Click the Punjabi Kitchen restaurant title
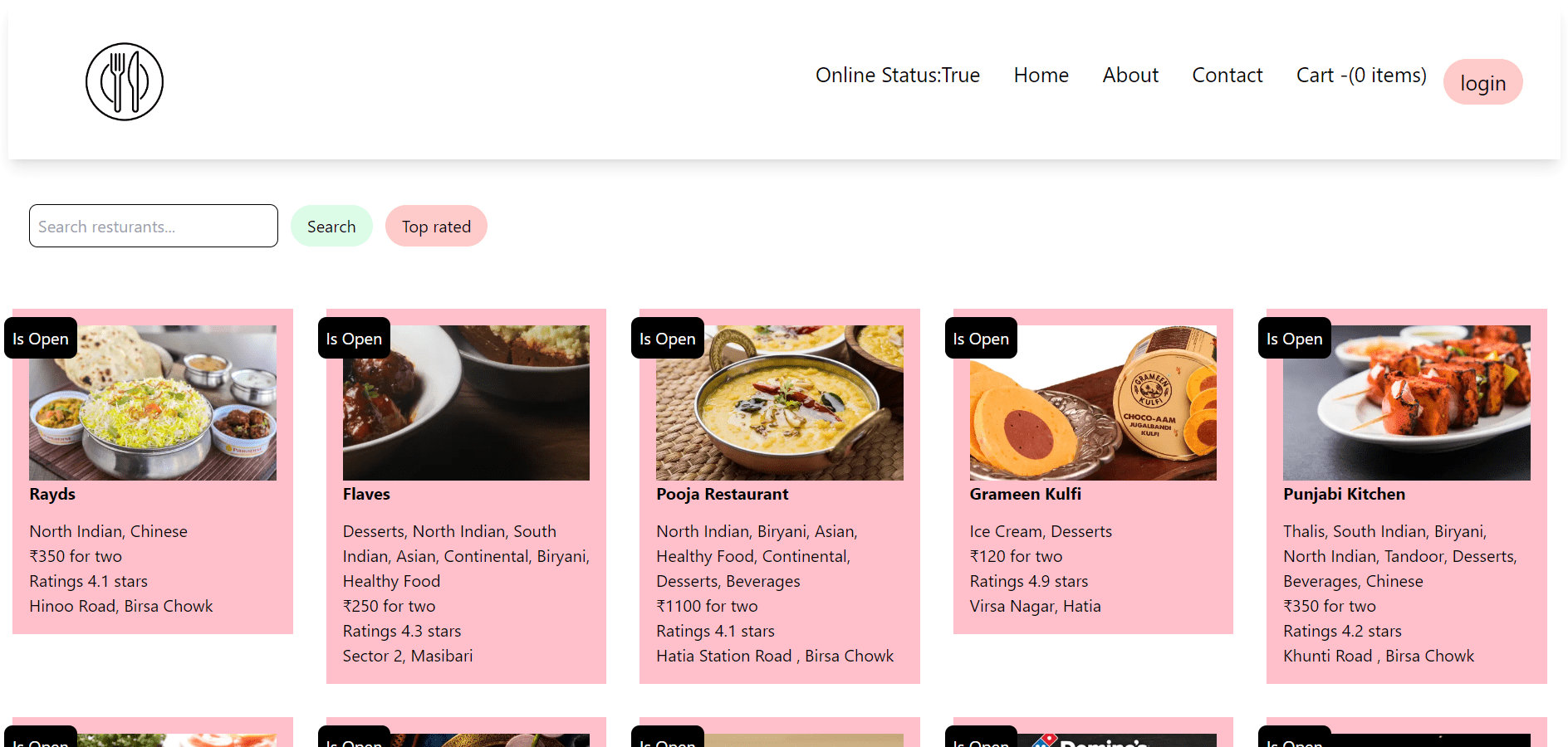 [x=1344, y=494]
